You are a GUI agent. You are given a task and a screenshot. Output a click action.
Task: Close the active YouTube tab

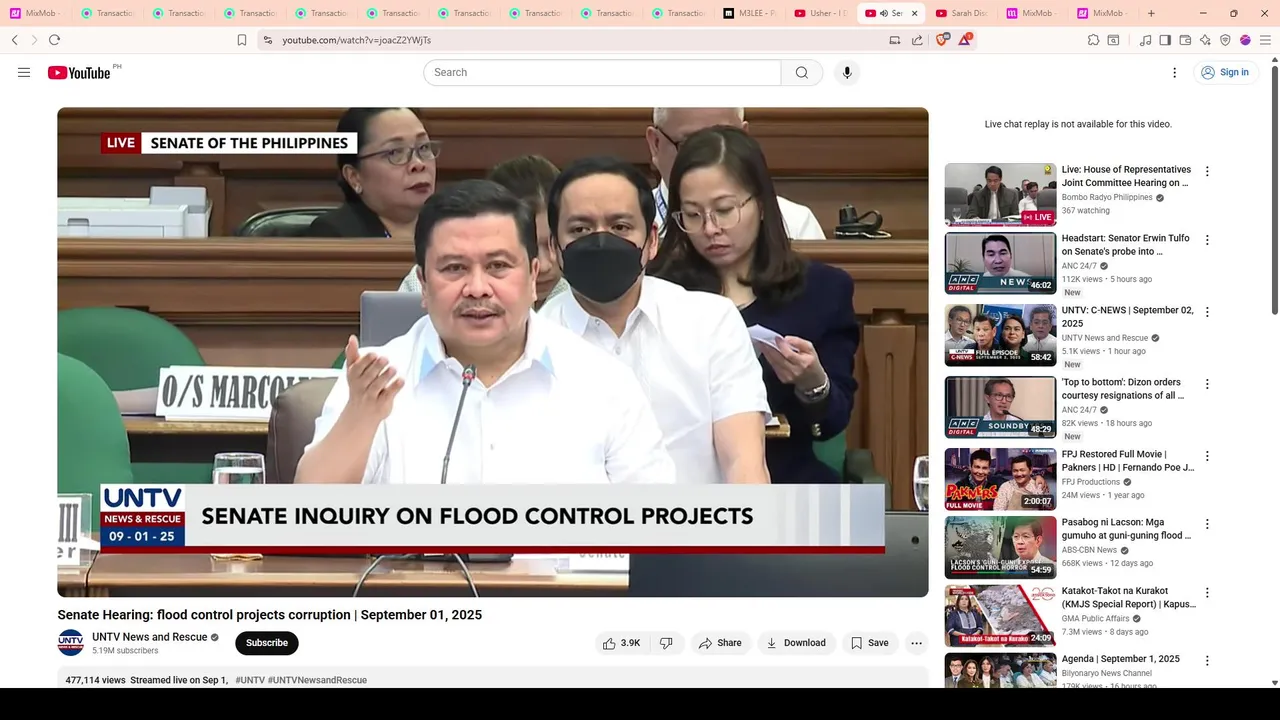pos(914,13)
